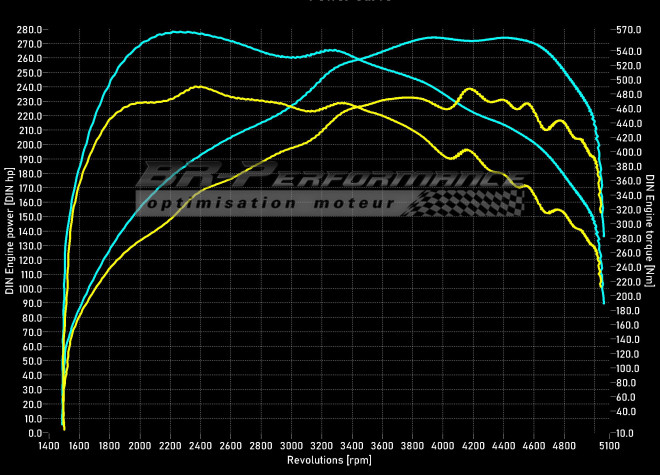The height and width of the screenshot is (475, 660).
Task: Click the 400.0 label on torque axis
Action: pyautogui.click(x=627, y=152)
